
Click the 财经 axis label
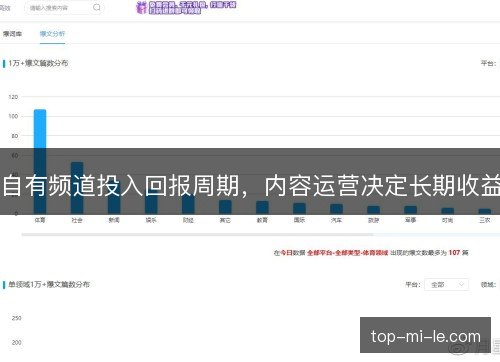click(188, 220)
